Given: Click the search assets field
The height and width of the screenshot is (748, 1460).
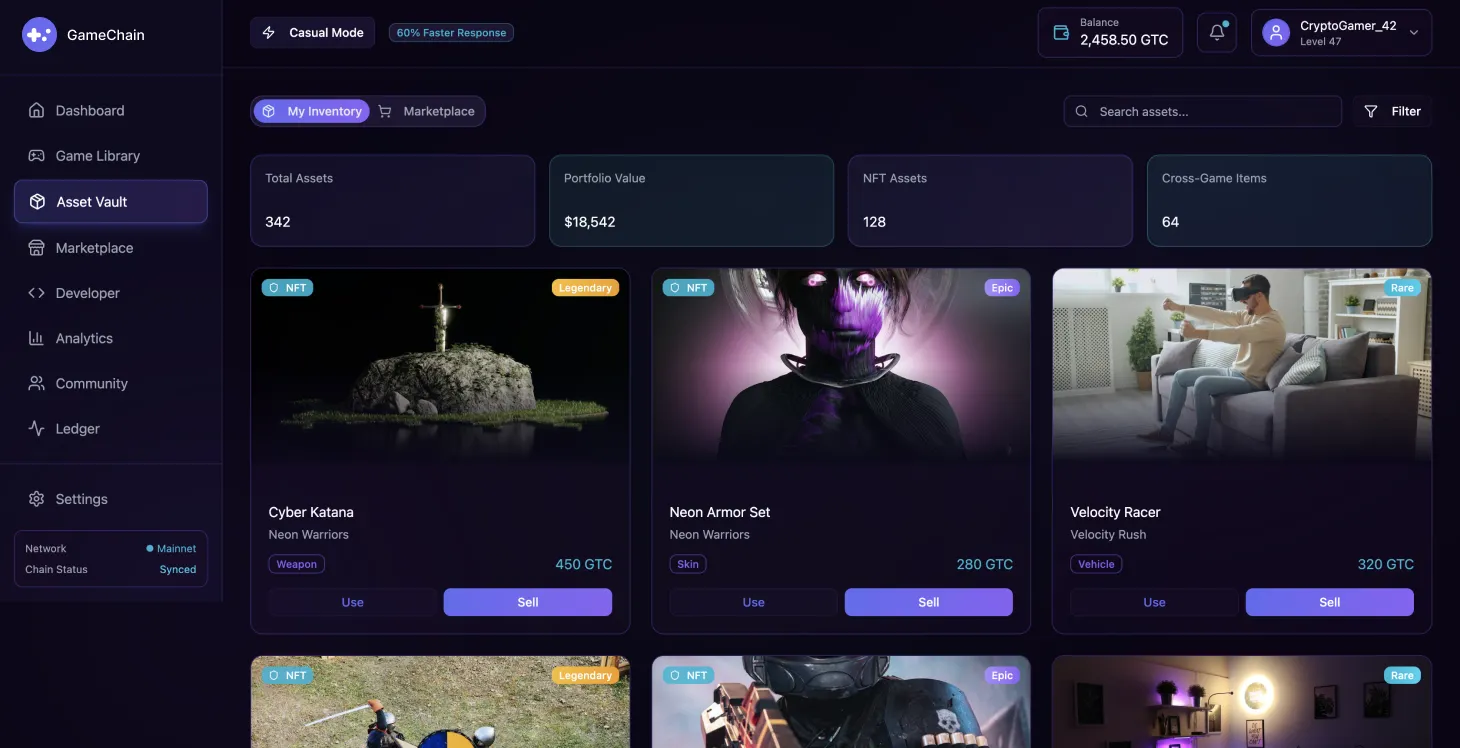Looking at the screenshot, I should click(1202, 111).
